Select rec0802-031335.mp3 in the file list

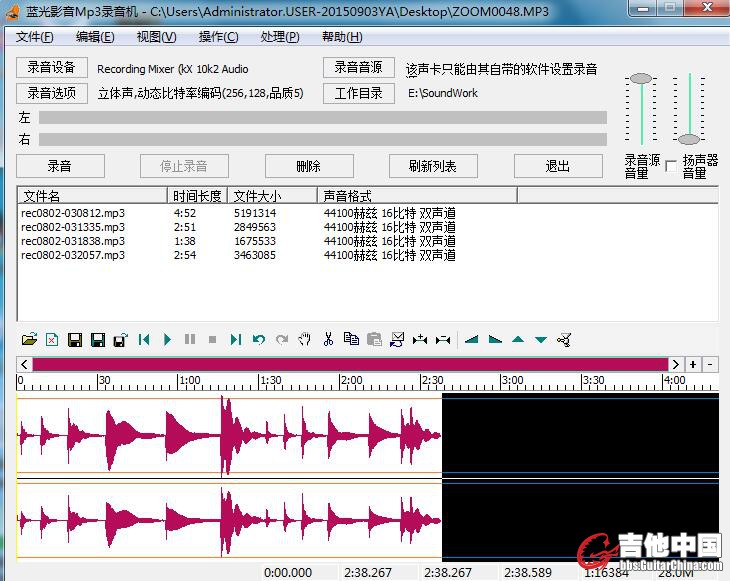tap(73, 227)
